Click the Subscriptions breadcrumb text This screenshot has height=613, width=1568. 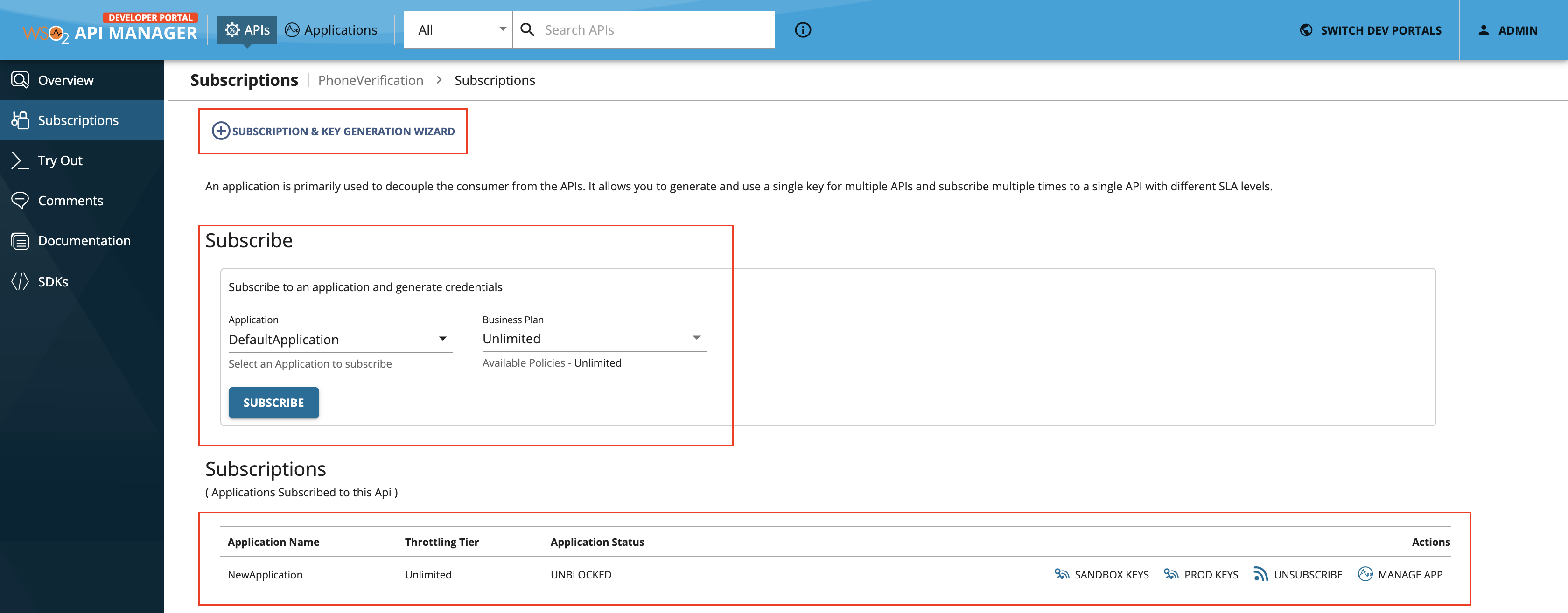(494, 80)
